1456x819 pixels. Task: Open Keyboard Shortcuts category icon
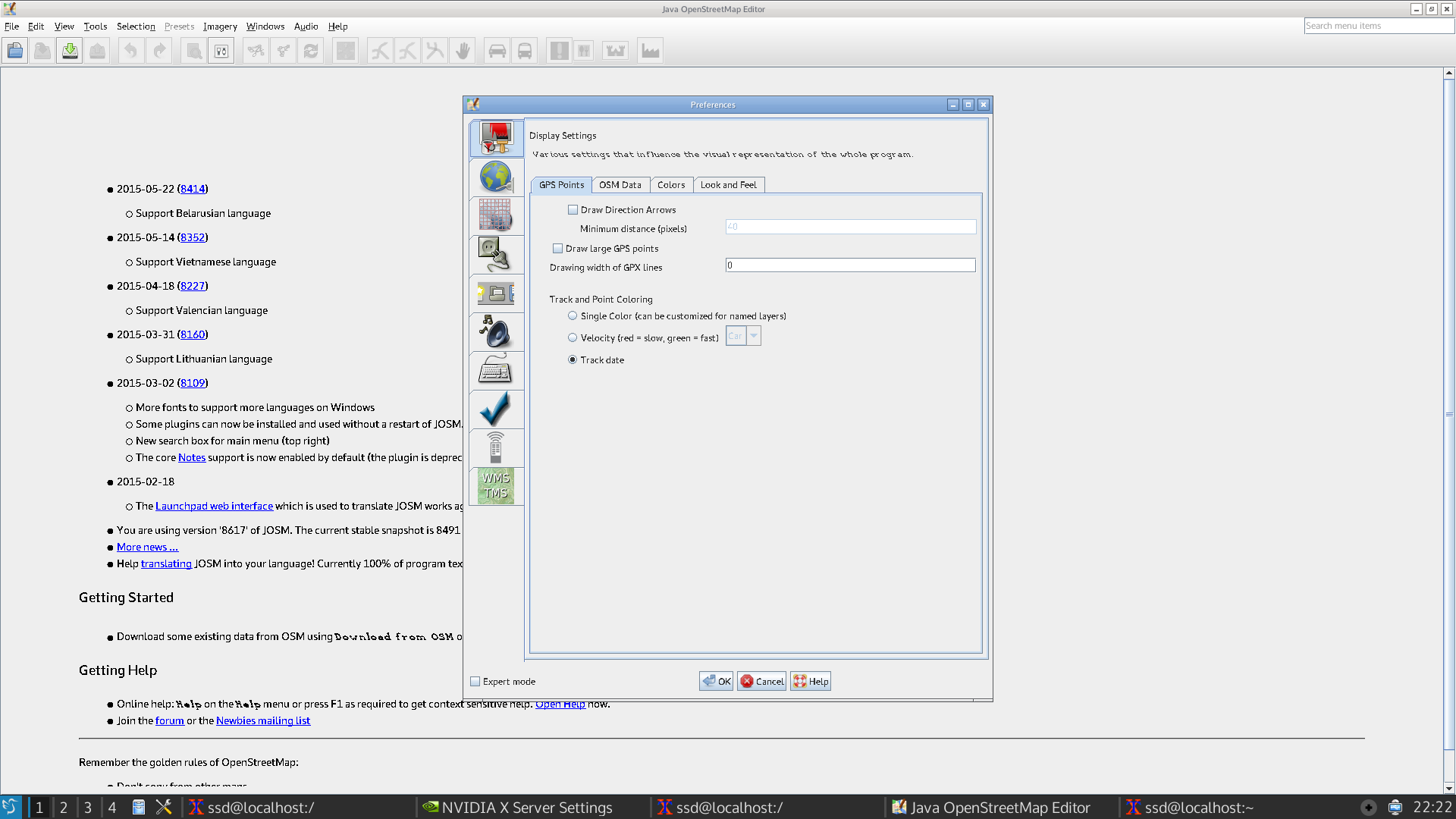point(497,371)
